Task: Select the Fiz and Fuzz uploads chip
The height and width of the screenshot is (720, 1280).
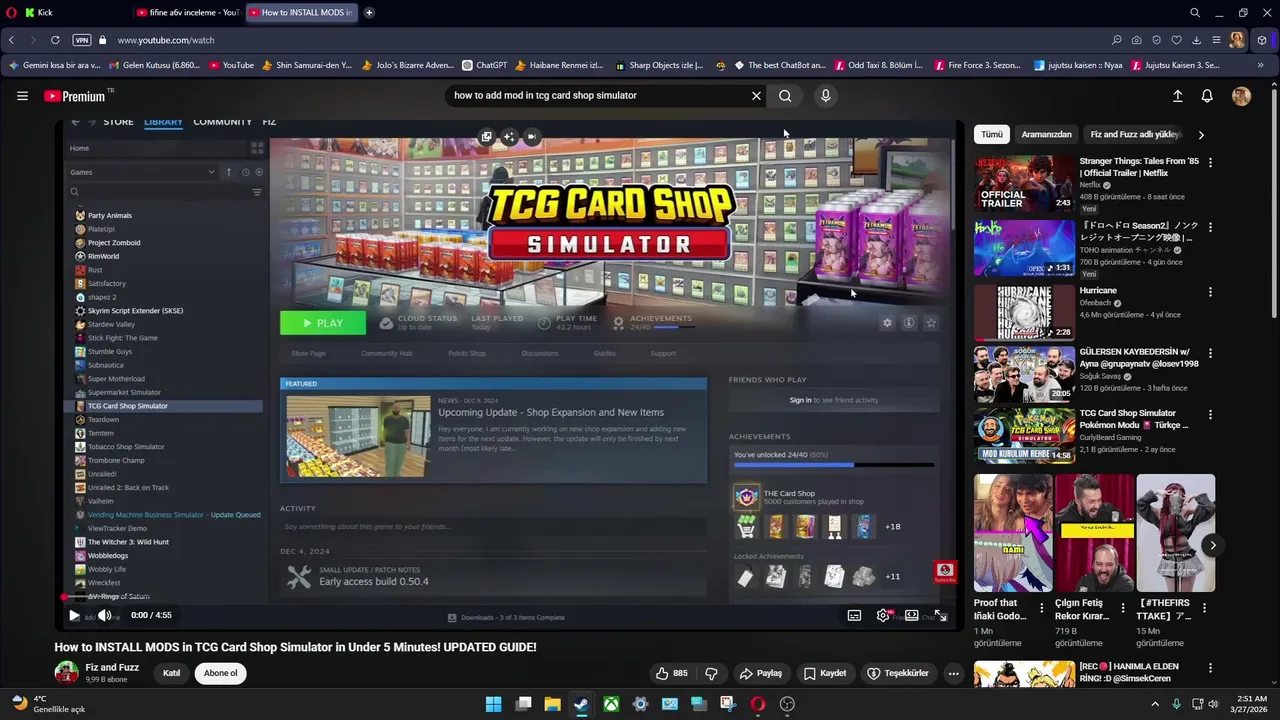Action: pos(1135,135)
